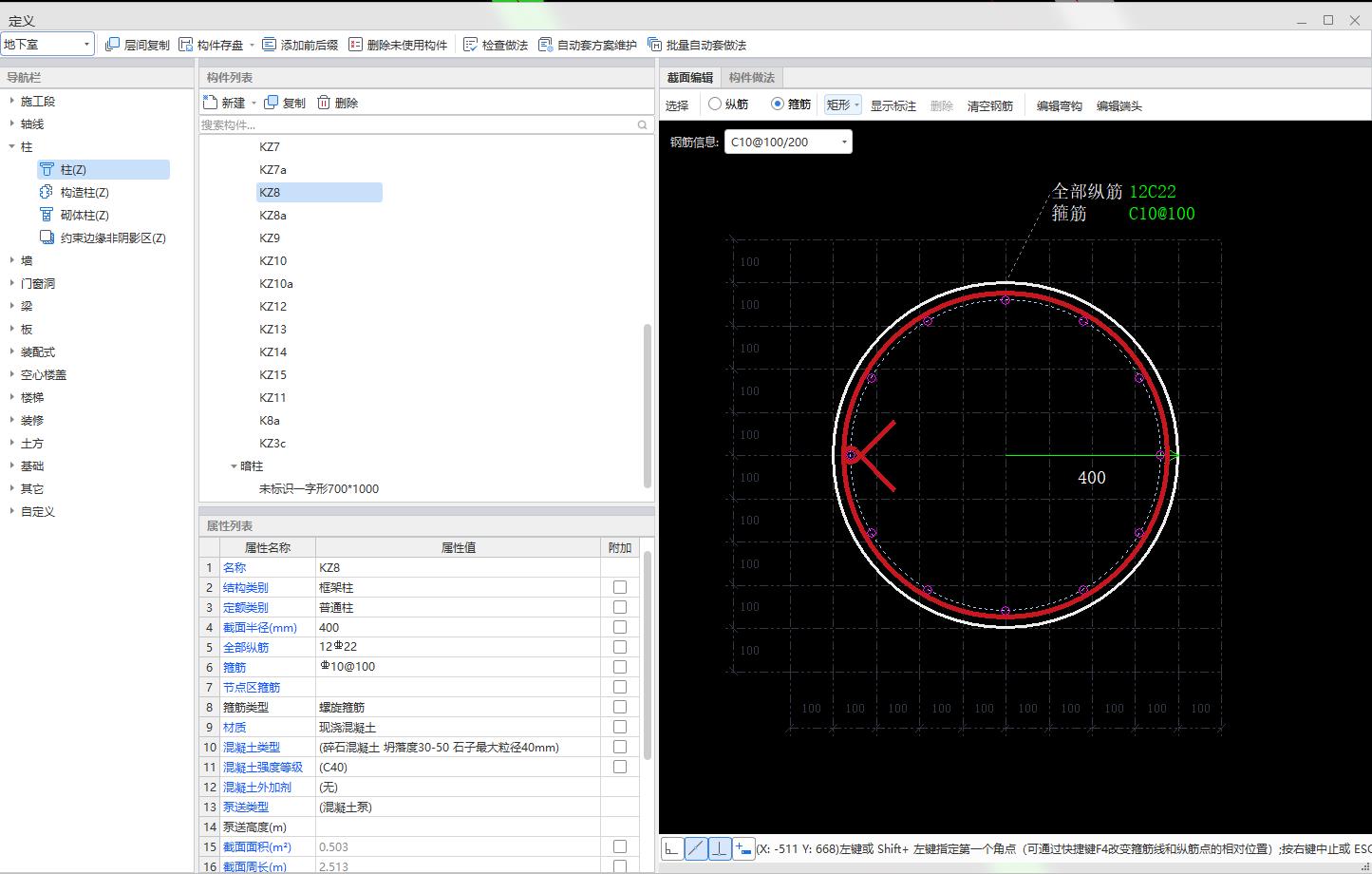Toggle the dynamic input icon in status bar

point(743,848)
